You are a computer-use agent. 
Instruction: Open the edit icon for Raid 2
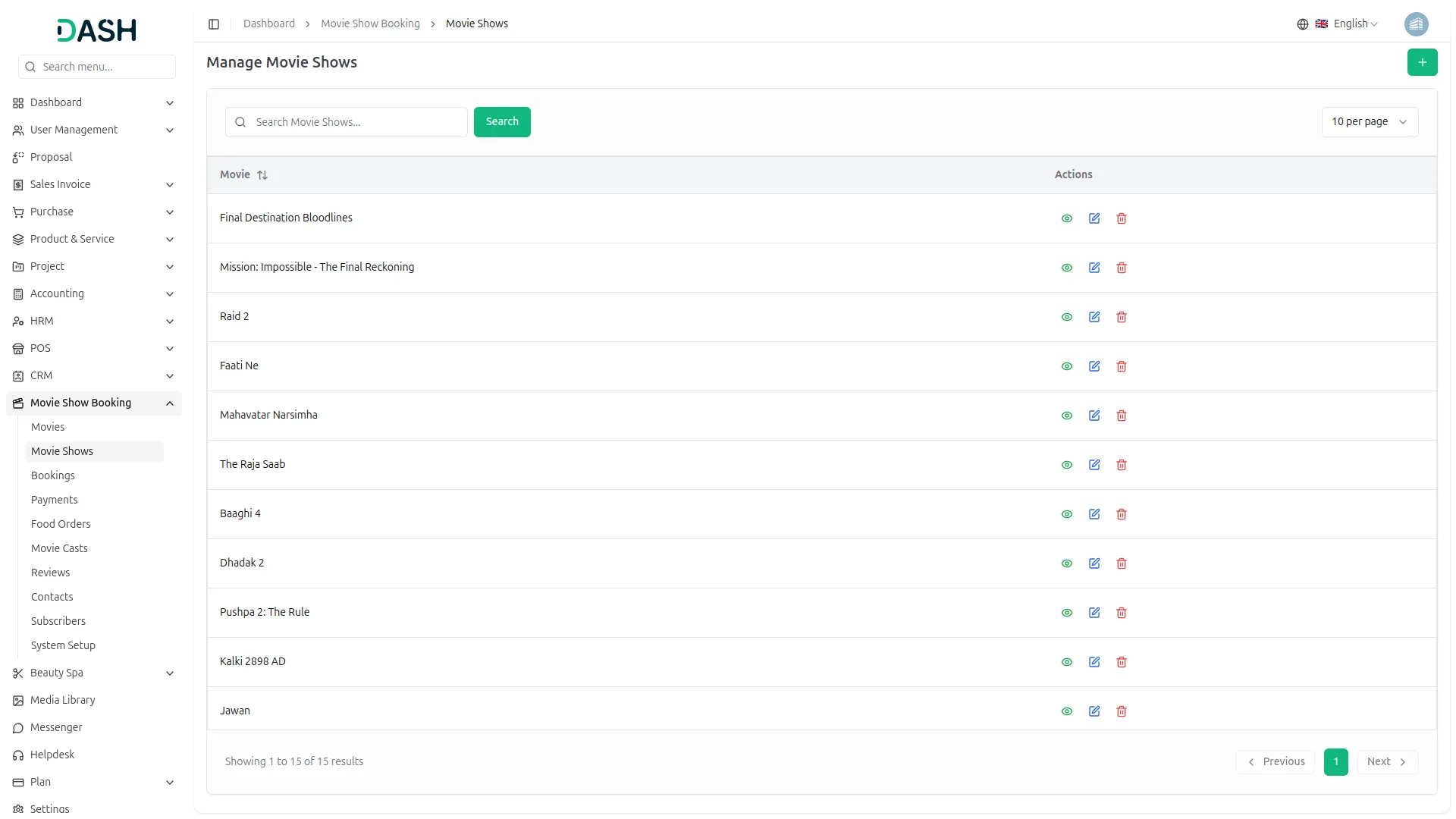click(x=1094, y=317)
